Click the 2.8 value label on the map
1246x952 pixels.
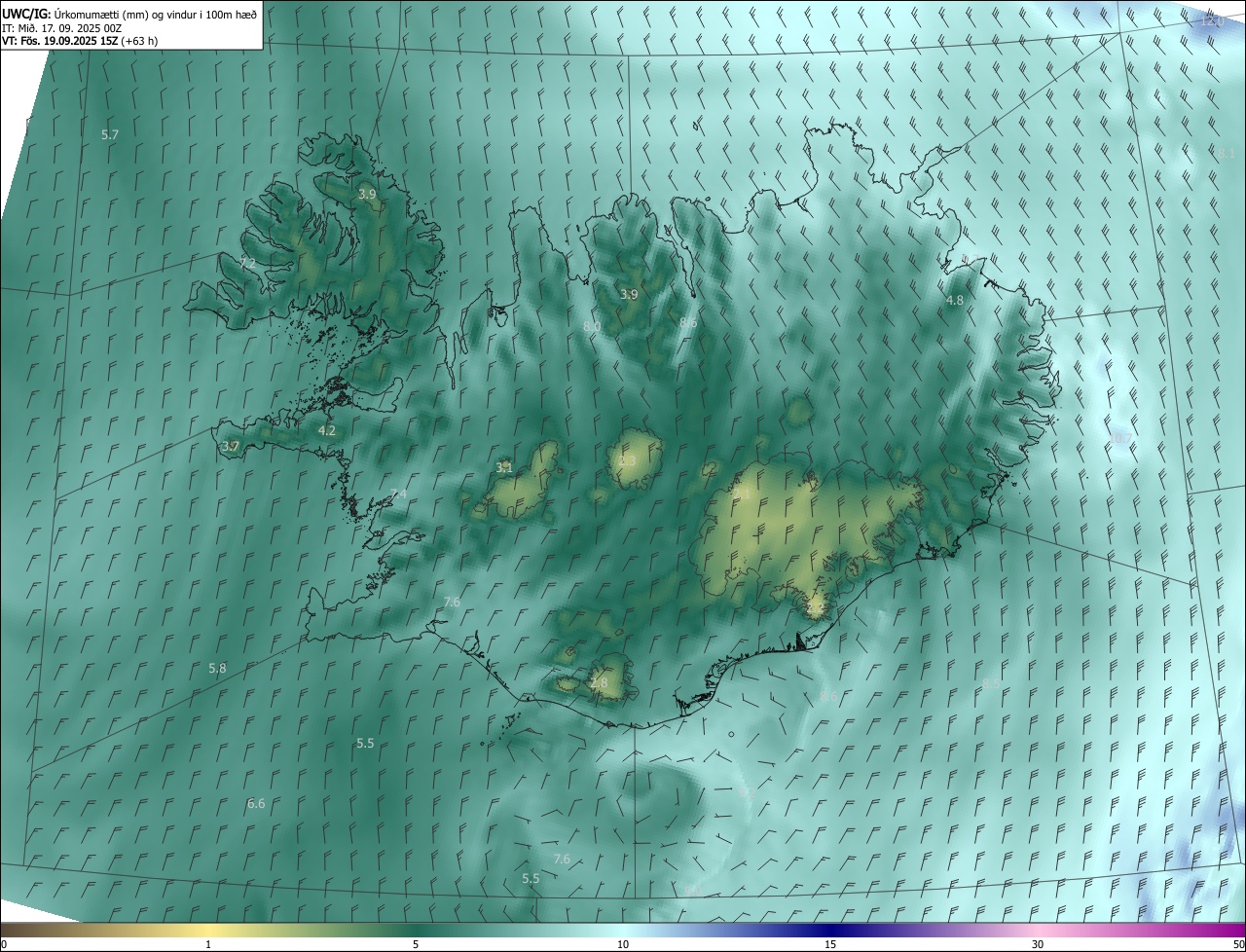(x=599, y=683)
